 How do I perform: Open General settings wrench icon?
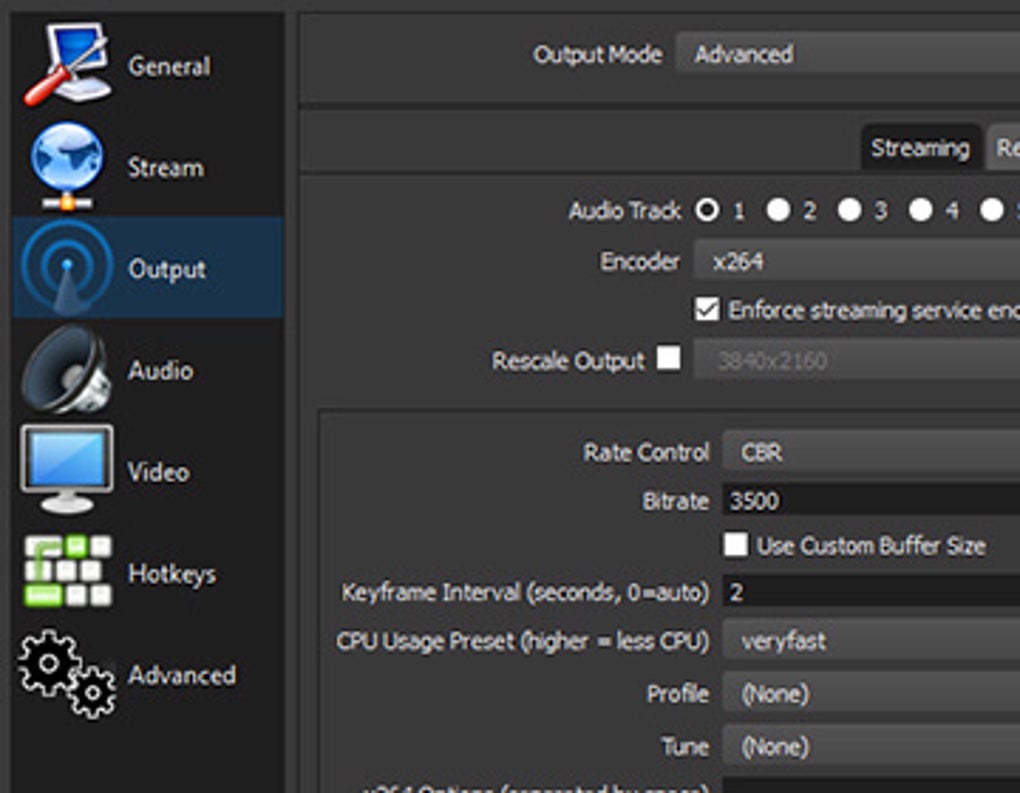tap(67, 66)
